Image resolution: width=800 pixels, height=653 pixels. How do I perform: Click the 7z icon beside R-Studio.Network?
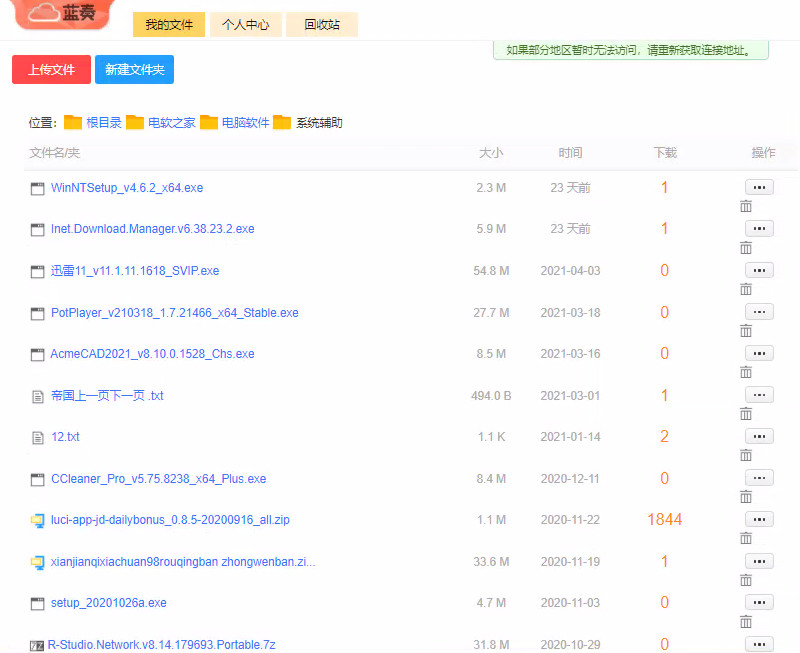[37, 646]
